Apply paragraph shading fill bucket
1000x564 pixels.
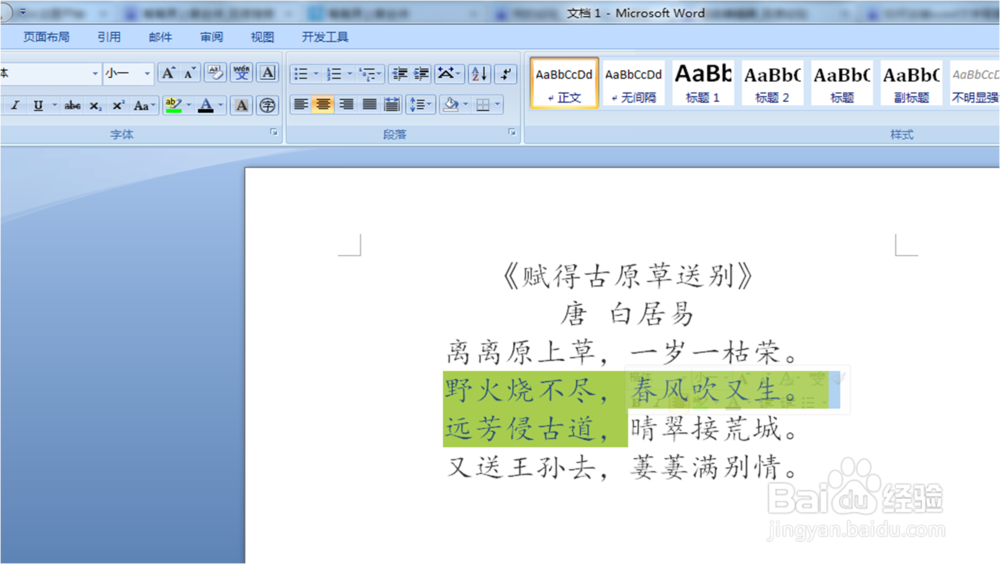pyautogui.click(x=451, y=104)
